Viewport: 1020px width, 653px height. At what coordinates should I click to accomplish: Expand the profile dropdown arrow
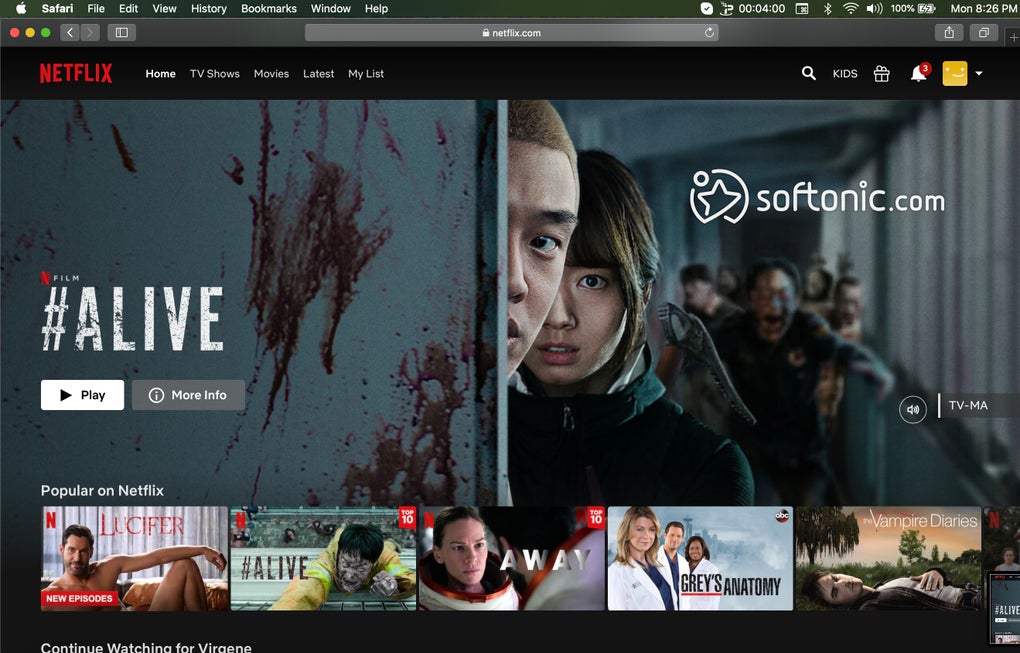click(x=978, y=73)
